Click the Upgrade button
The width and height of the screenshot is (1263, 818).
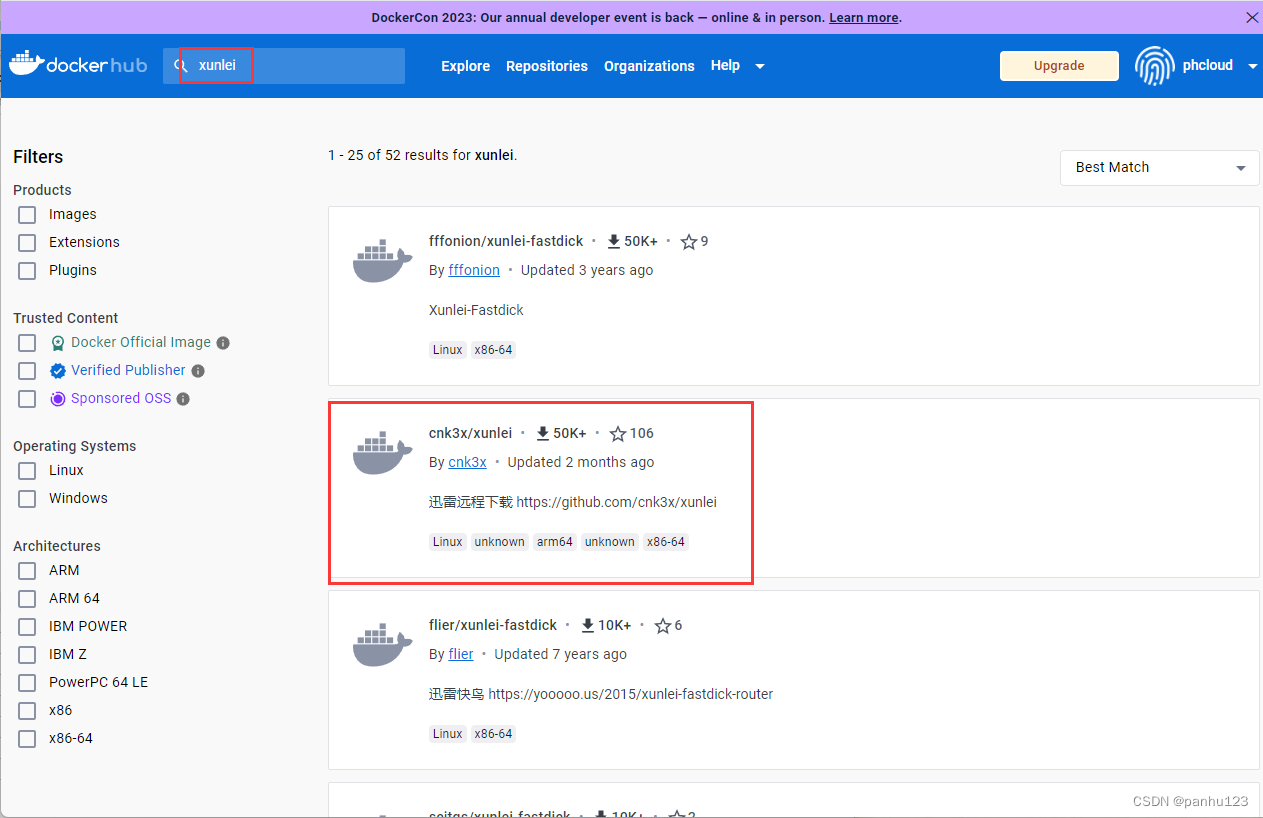(x=1059, y=66)
